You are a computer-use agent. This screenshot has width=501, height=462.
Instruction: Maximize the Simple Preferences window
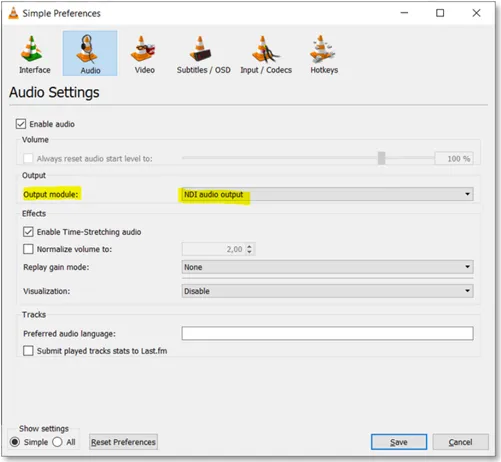440,13
